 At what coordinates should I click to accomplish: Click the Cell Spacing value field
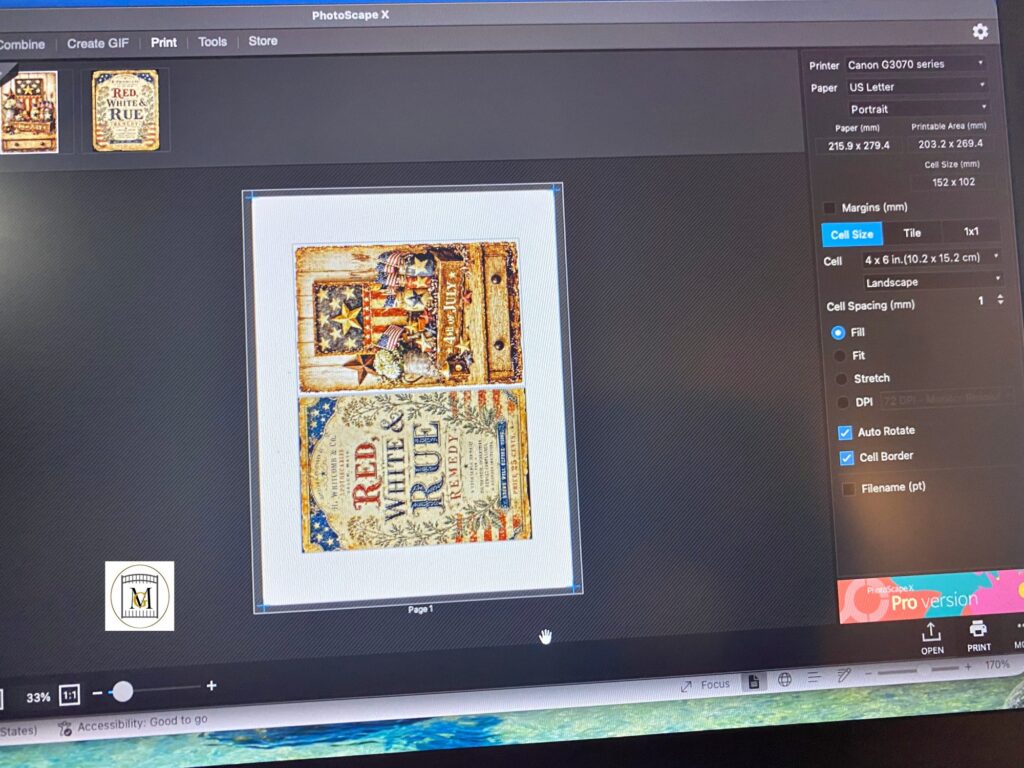click(980, 300)
